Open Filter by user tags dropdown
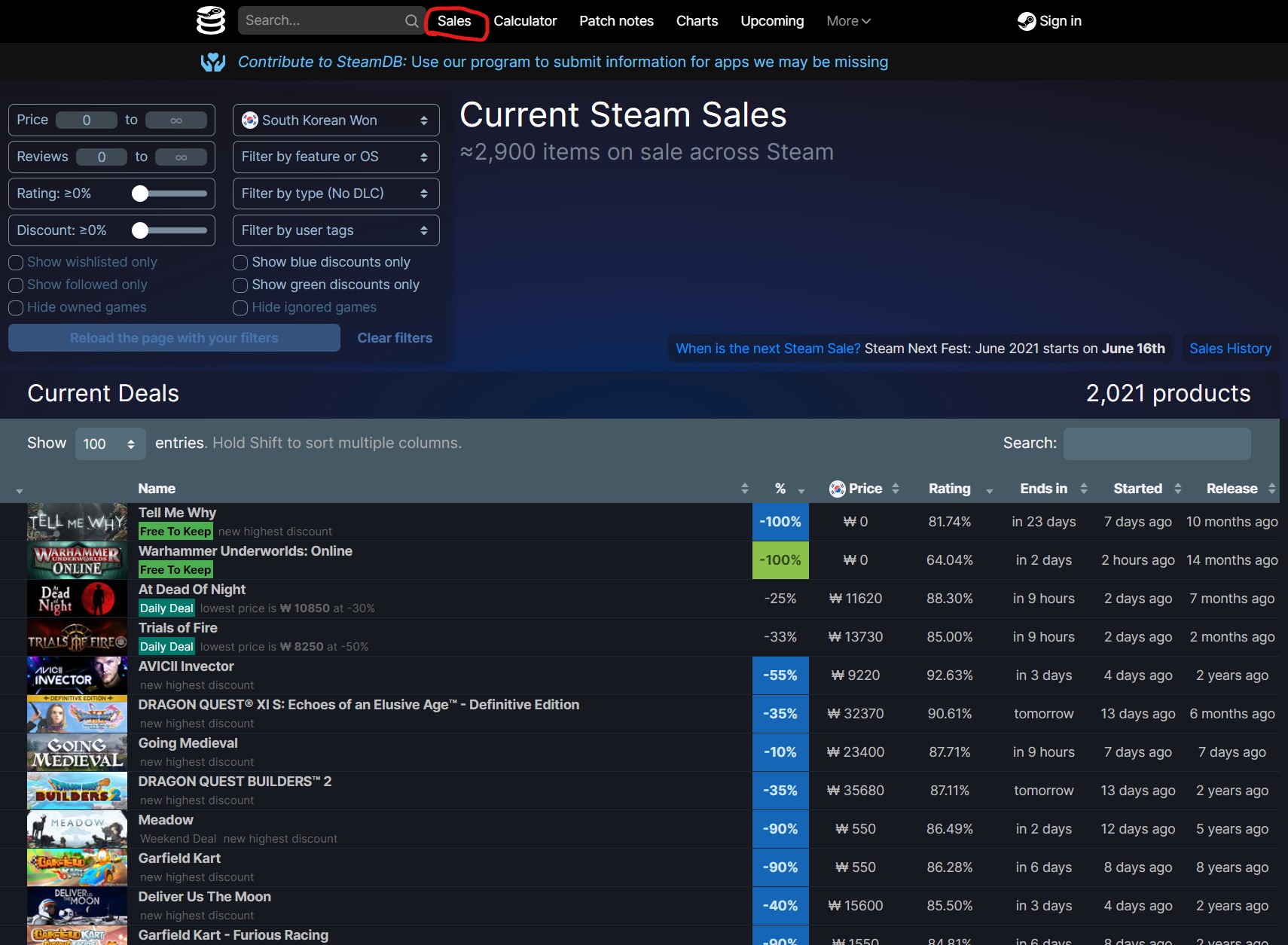Viewport: 1288px width, 945px height. click(336, 230)
